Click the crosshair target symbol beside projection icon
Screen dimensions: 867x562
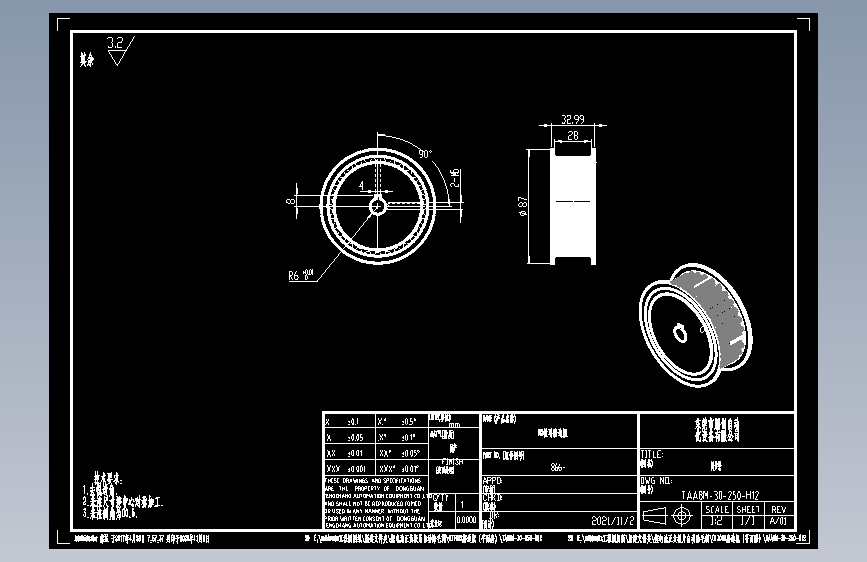coord(682,516)
